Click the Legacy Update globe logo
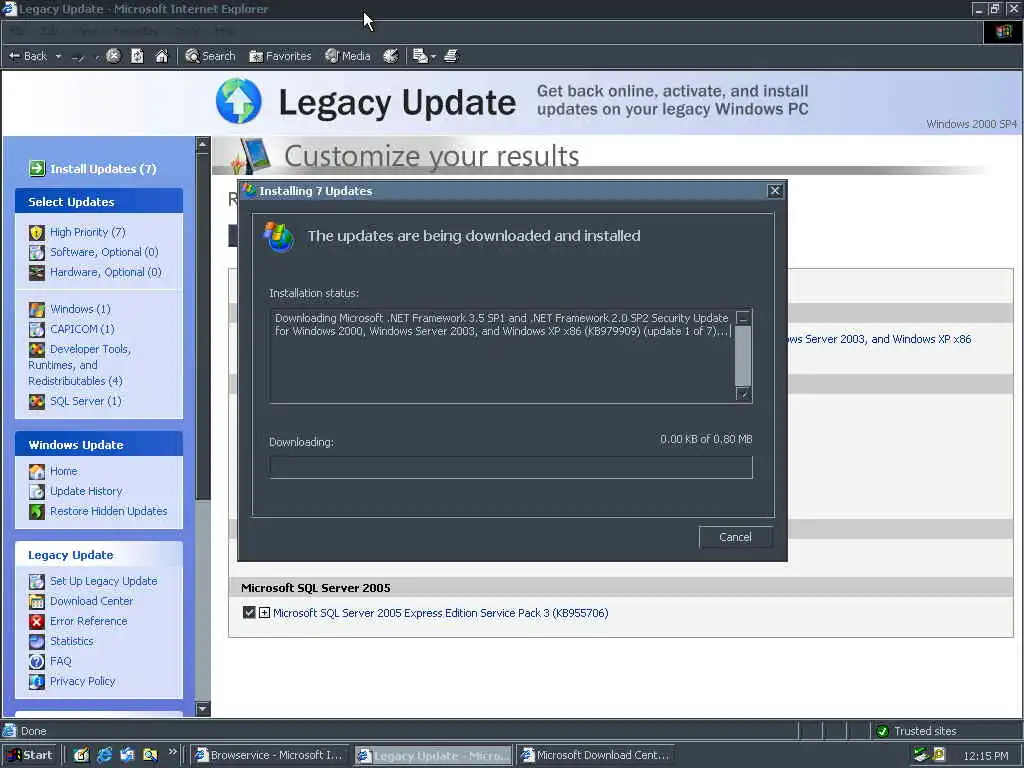This screenshot has height=768, width=1024. [x=239, y=101]
